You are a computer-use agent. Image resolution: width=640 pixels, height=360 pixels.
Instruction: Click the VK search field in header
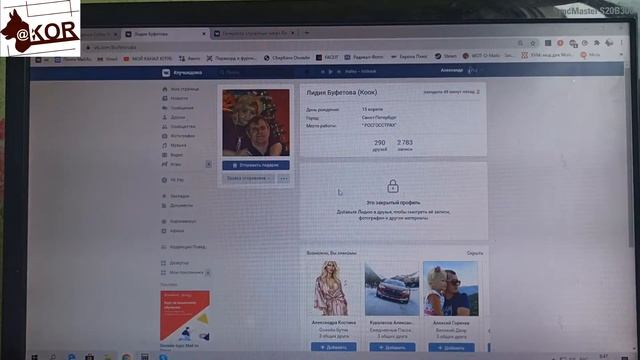coord(261,72)
